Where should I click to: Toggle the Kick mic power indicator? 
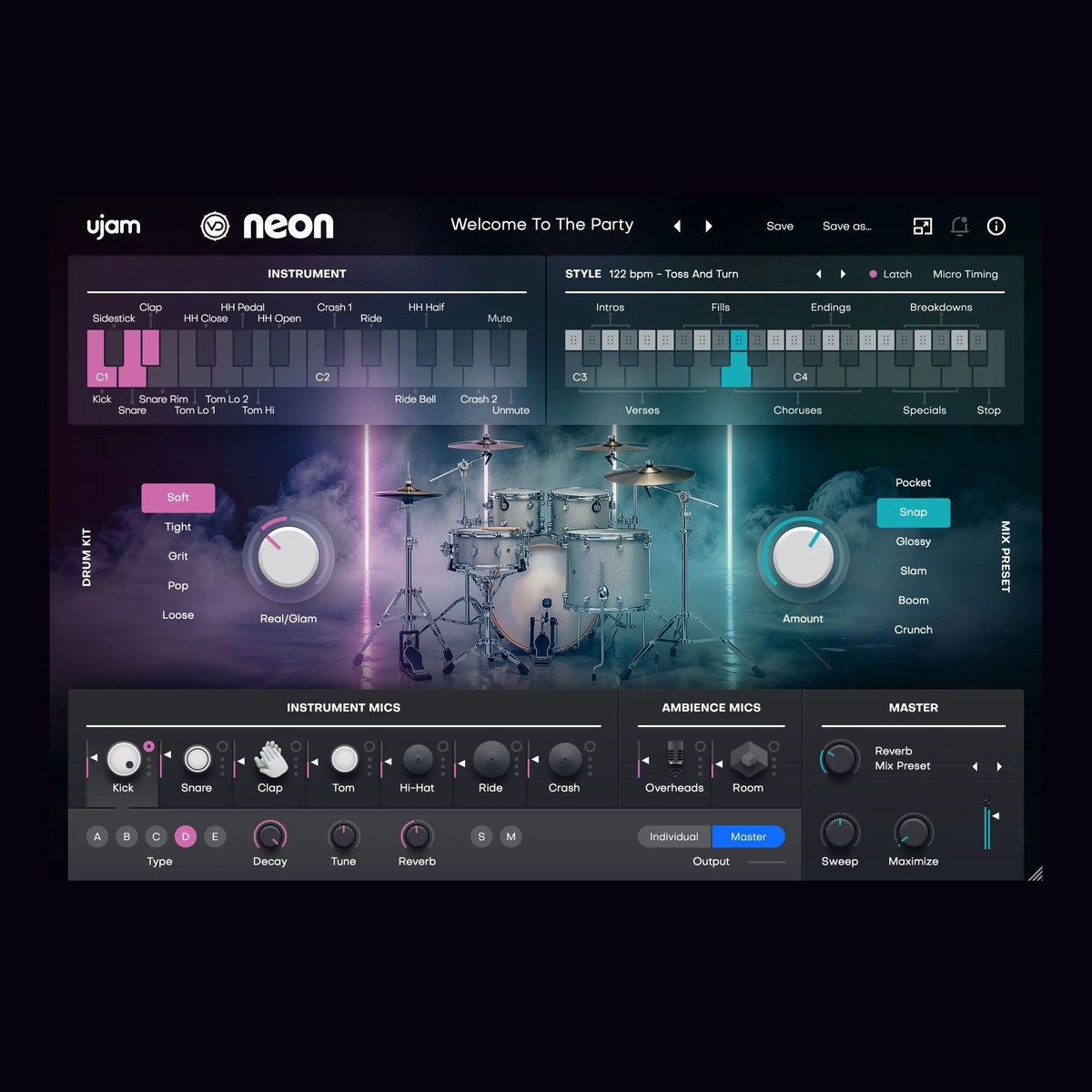point(148,746)
